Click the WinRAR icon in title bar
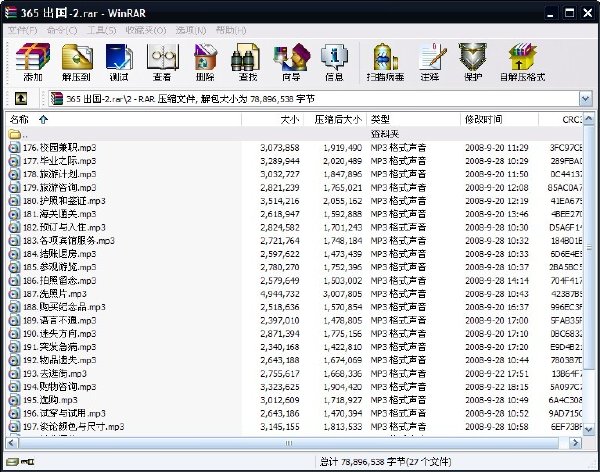The width and height of the screenshot is (600, 472). pyautogui.click(x=11, y=12)
